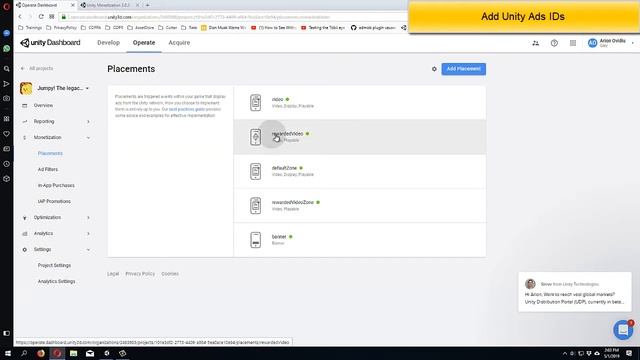Collapse the Monetization section chevron

point(88,138)
